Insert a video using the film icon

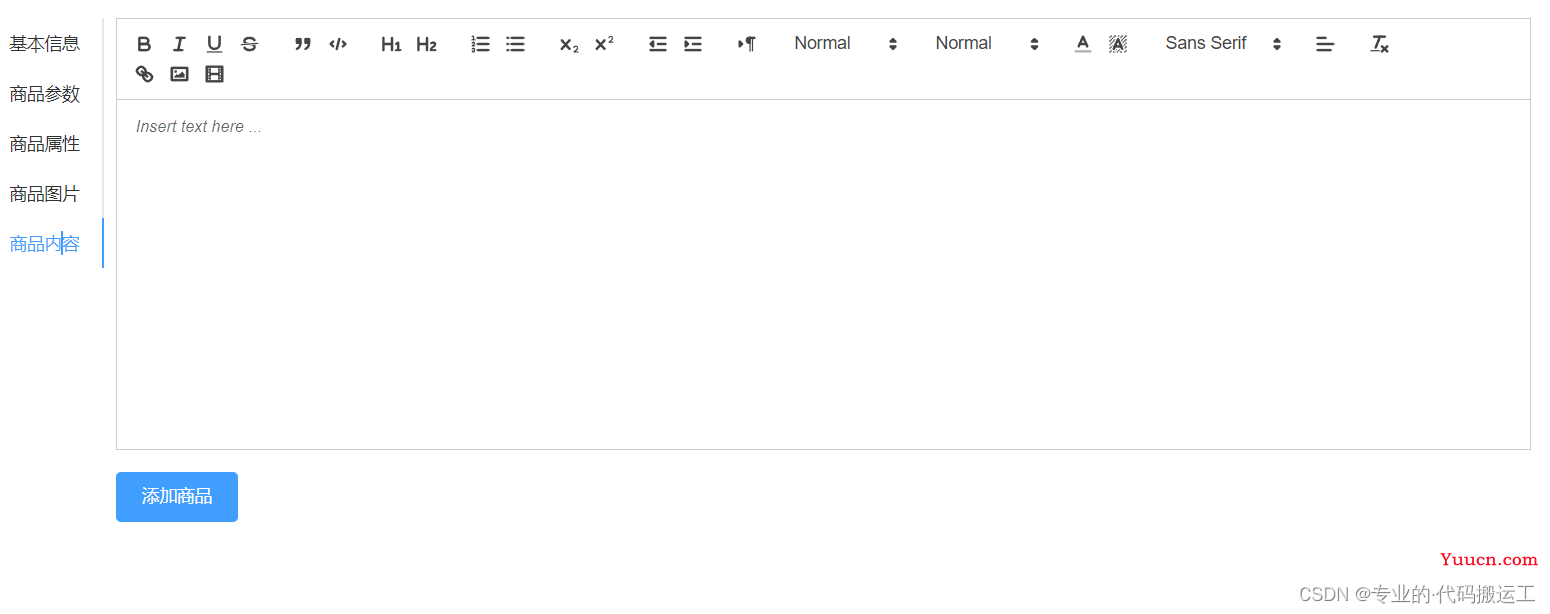(214, 74)
